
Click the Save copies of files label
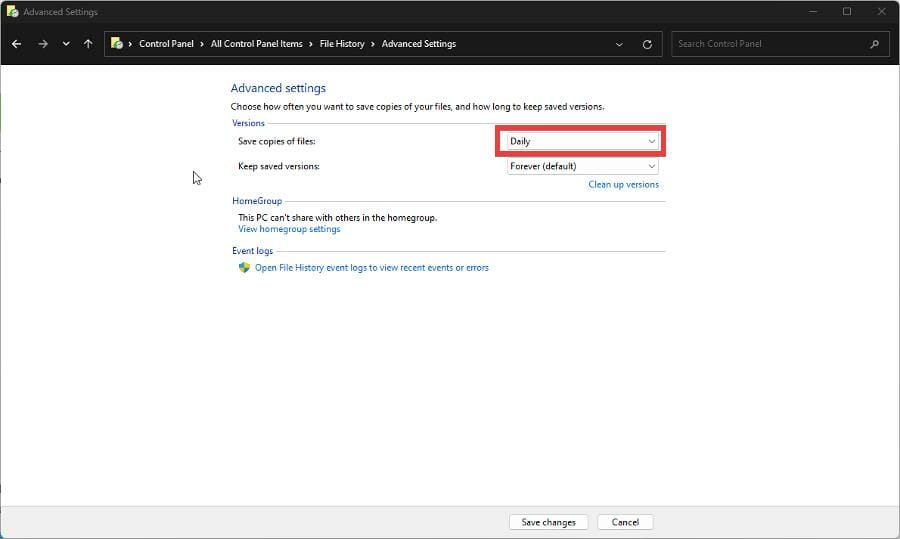tap(277, 141)
